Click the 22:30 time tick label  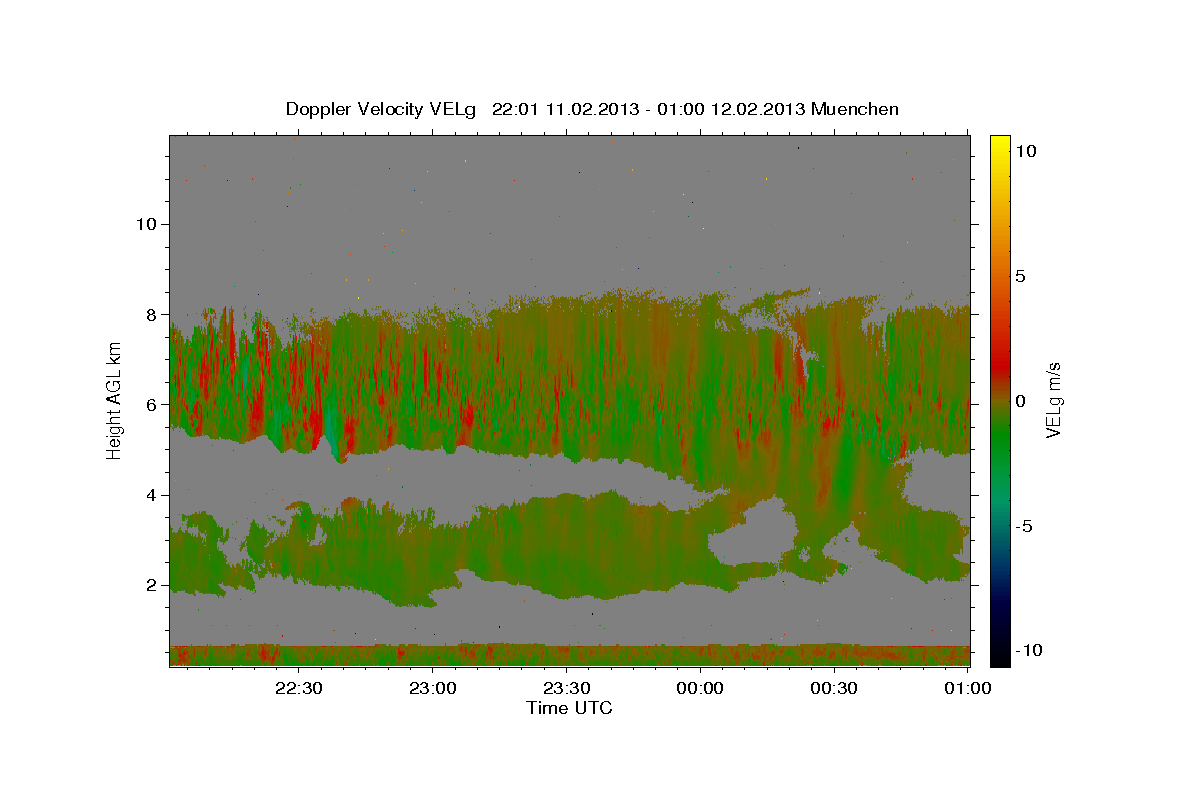pos(298,689)
